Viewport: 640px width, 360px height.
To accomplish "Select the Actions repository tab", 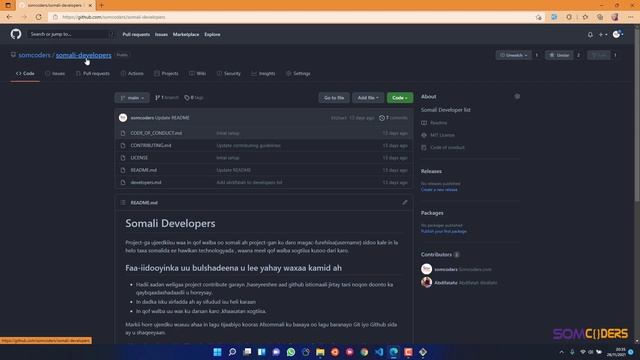I will 132,73.
